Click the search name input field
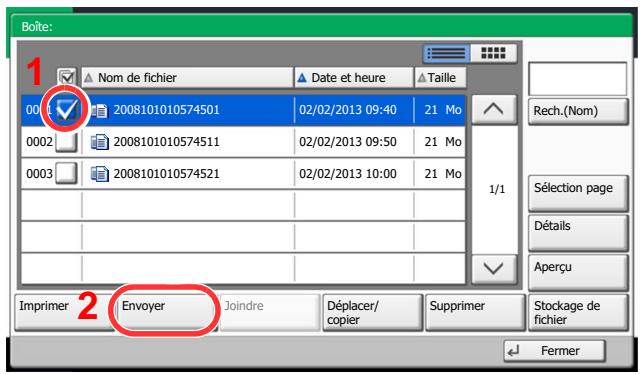 578,79
